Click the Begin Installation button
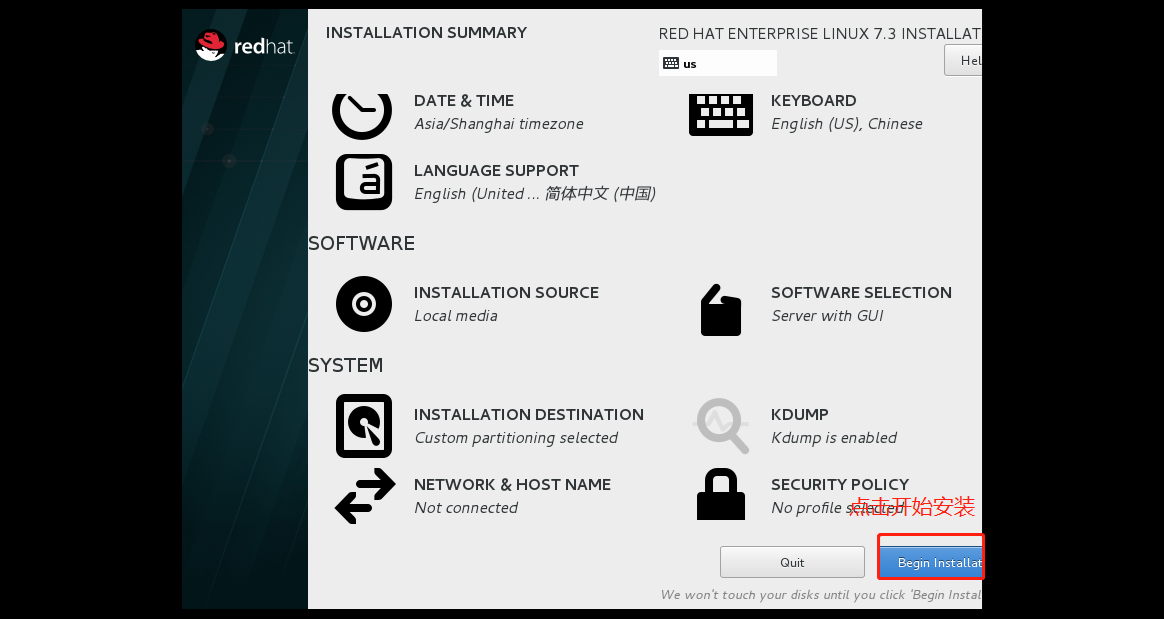The height and width of the screenshot is (619, 1164). pos(931,562)
